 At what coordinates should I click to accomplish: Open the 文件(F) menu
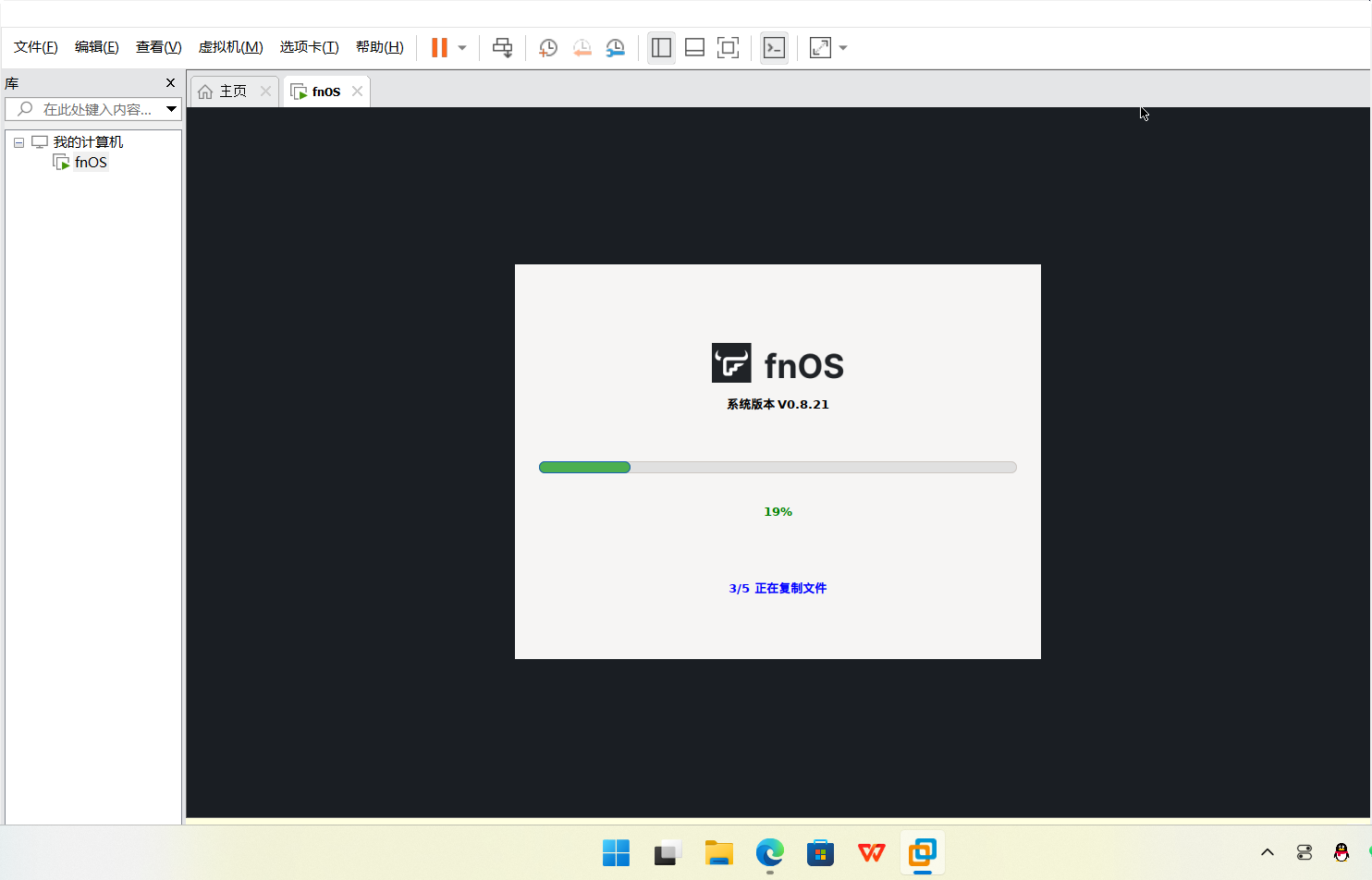point(36,47)
